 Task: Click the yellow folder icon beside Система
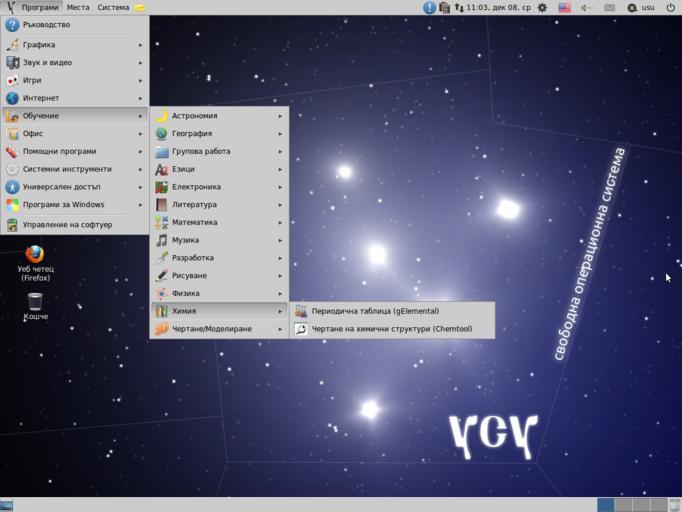(140, 7)
